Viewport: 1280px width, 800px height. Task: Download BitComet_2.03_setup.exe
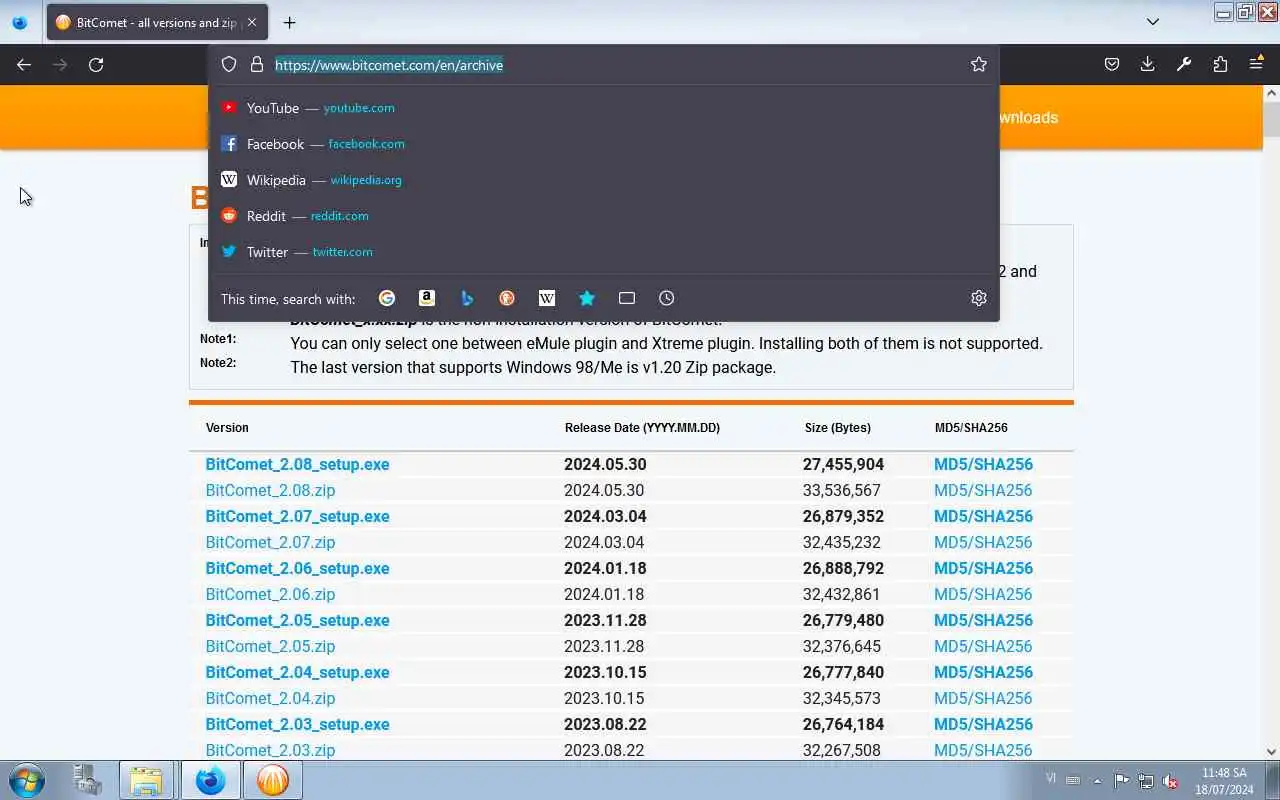click(x=297, y=724)
